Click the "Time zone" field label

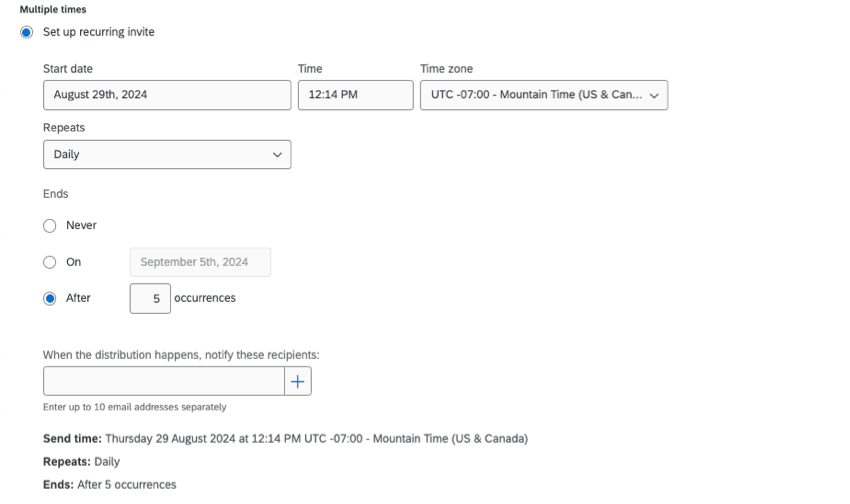[x=447, y=68]
